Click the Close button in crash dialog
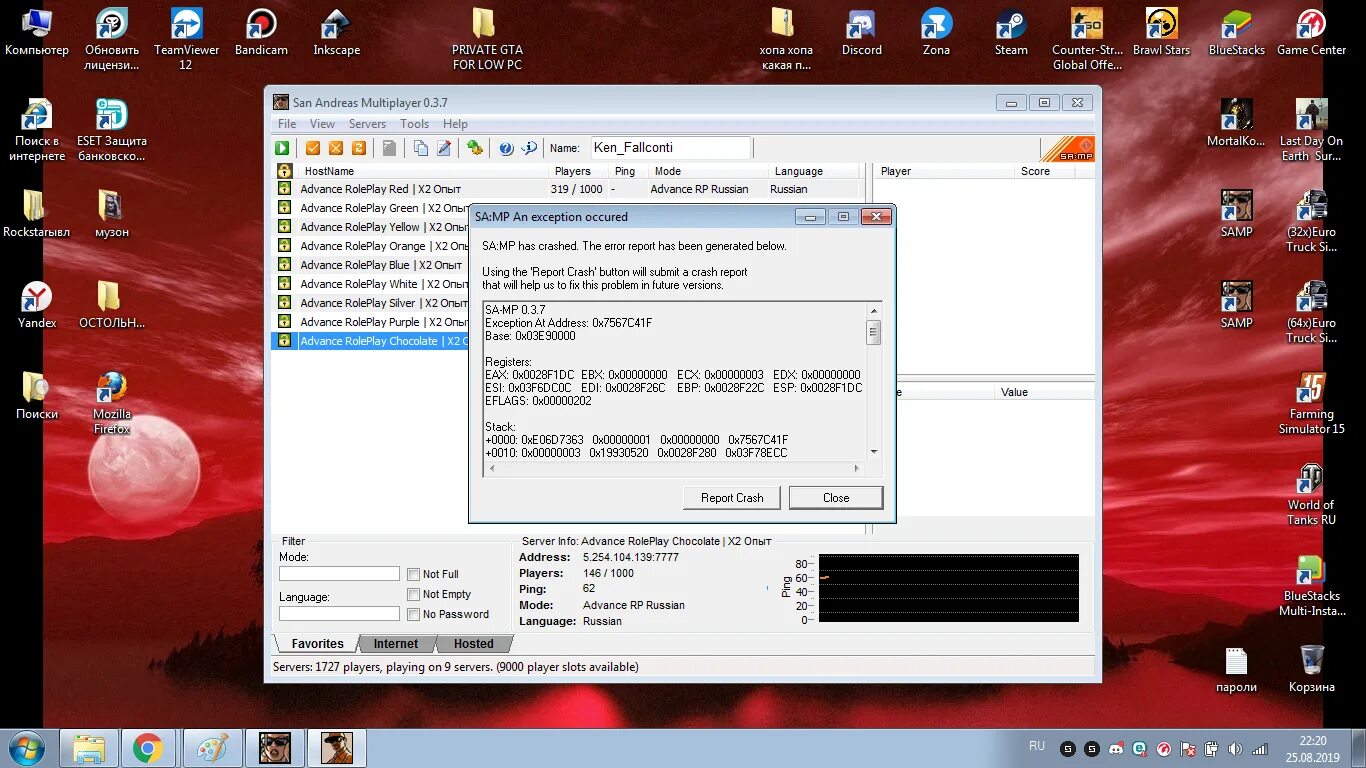1366x768 pixels. coord(836,498)
